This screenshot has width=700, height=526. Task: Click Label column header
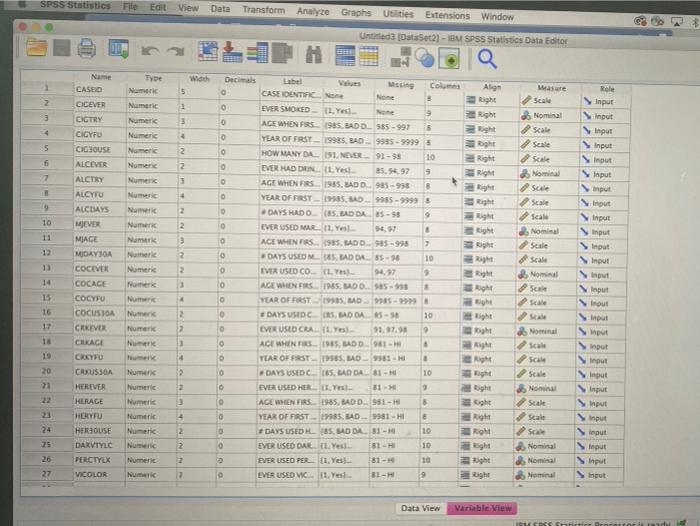[292, 81]
